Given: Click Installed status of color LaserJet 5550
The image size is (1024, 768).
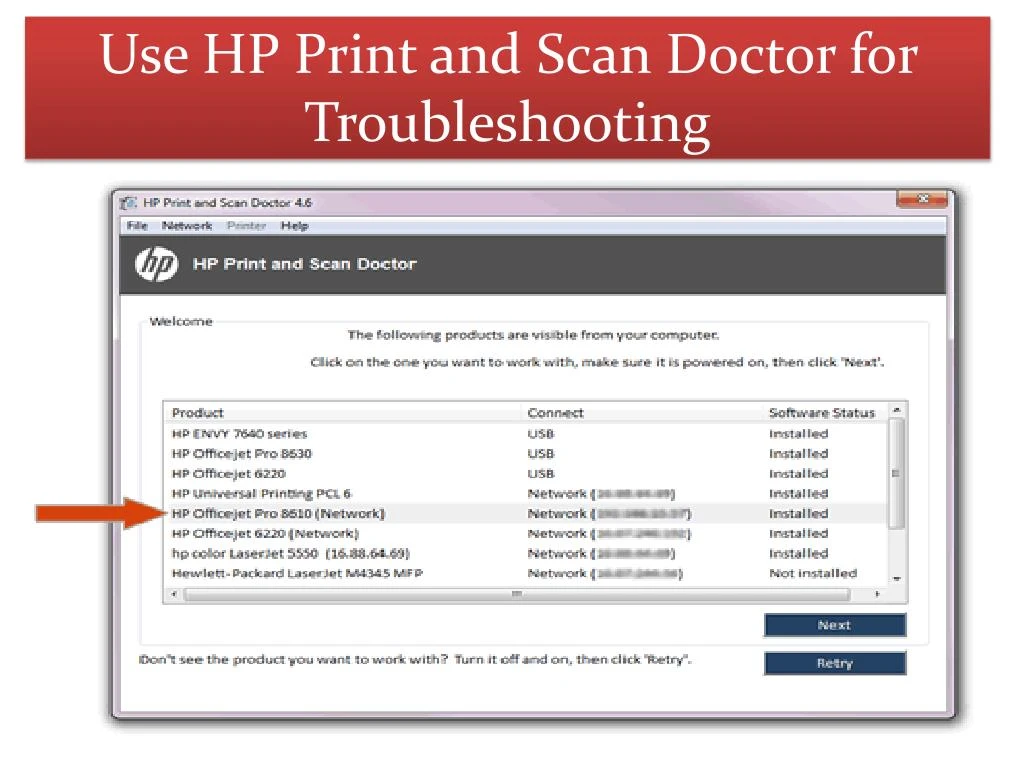Looking at the screenshot, I should point(799,553).
